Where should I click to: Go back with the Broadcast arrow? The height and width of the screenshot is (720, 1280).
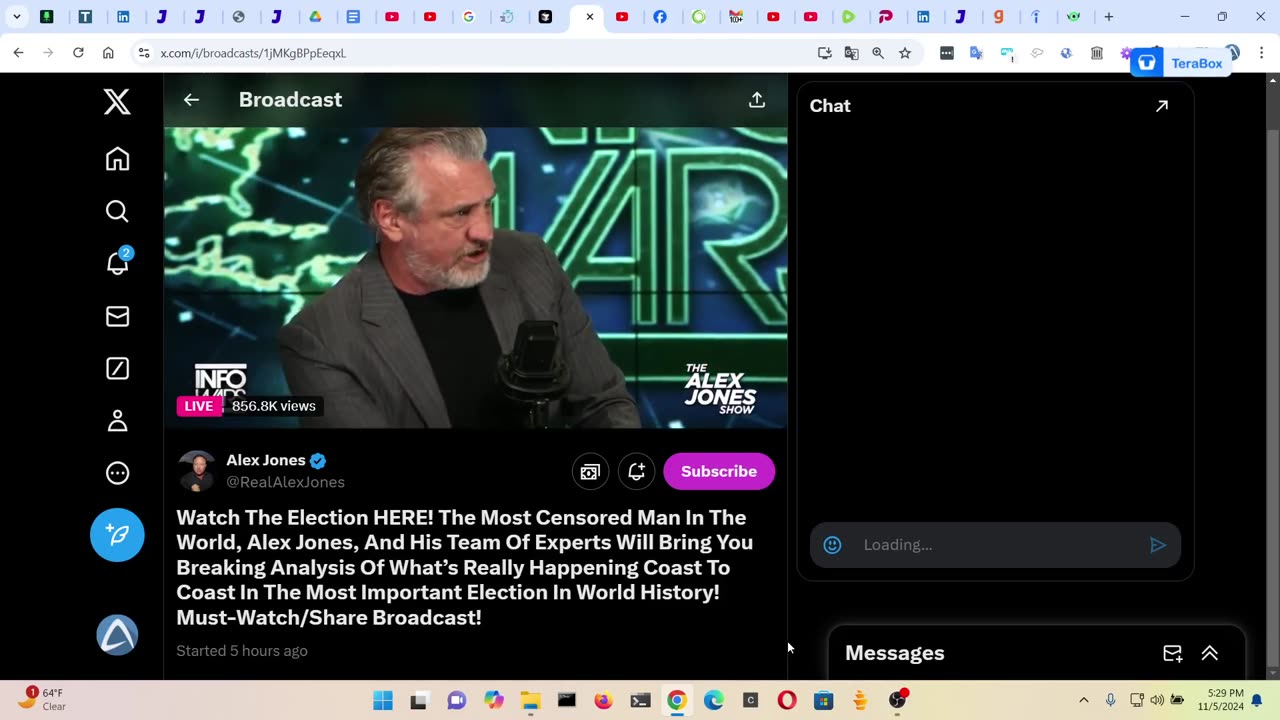coord(191,99)
